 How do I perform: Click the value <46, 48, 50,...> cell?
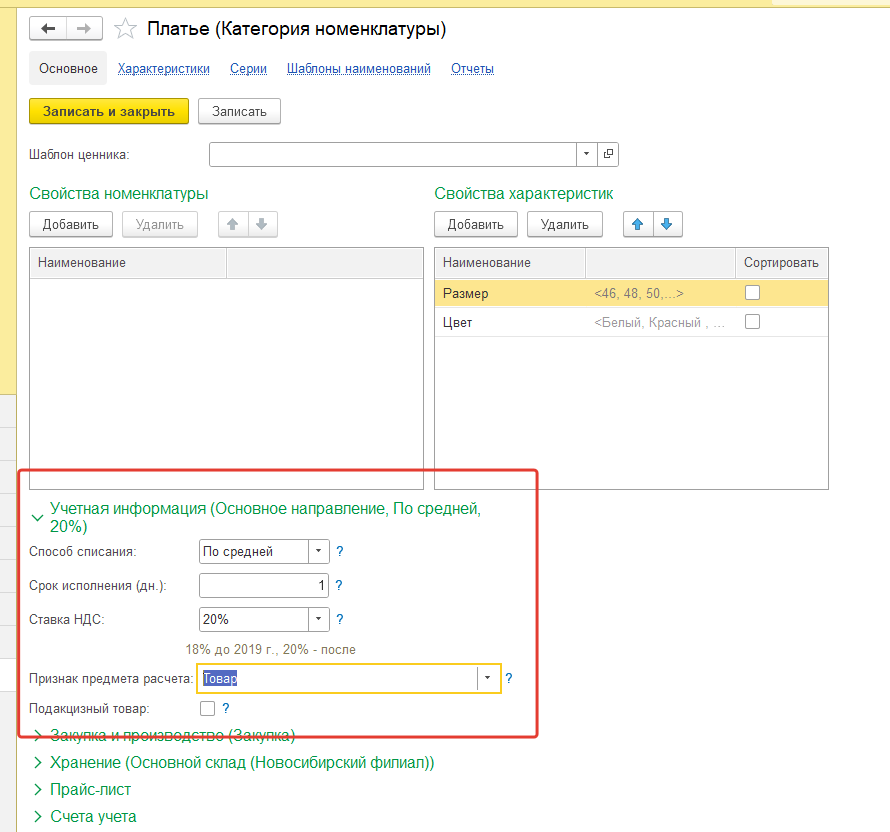(x=661, y=293)
